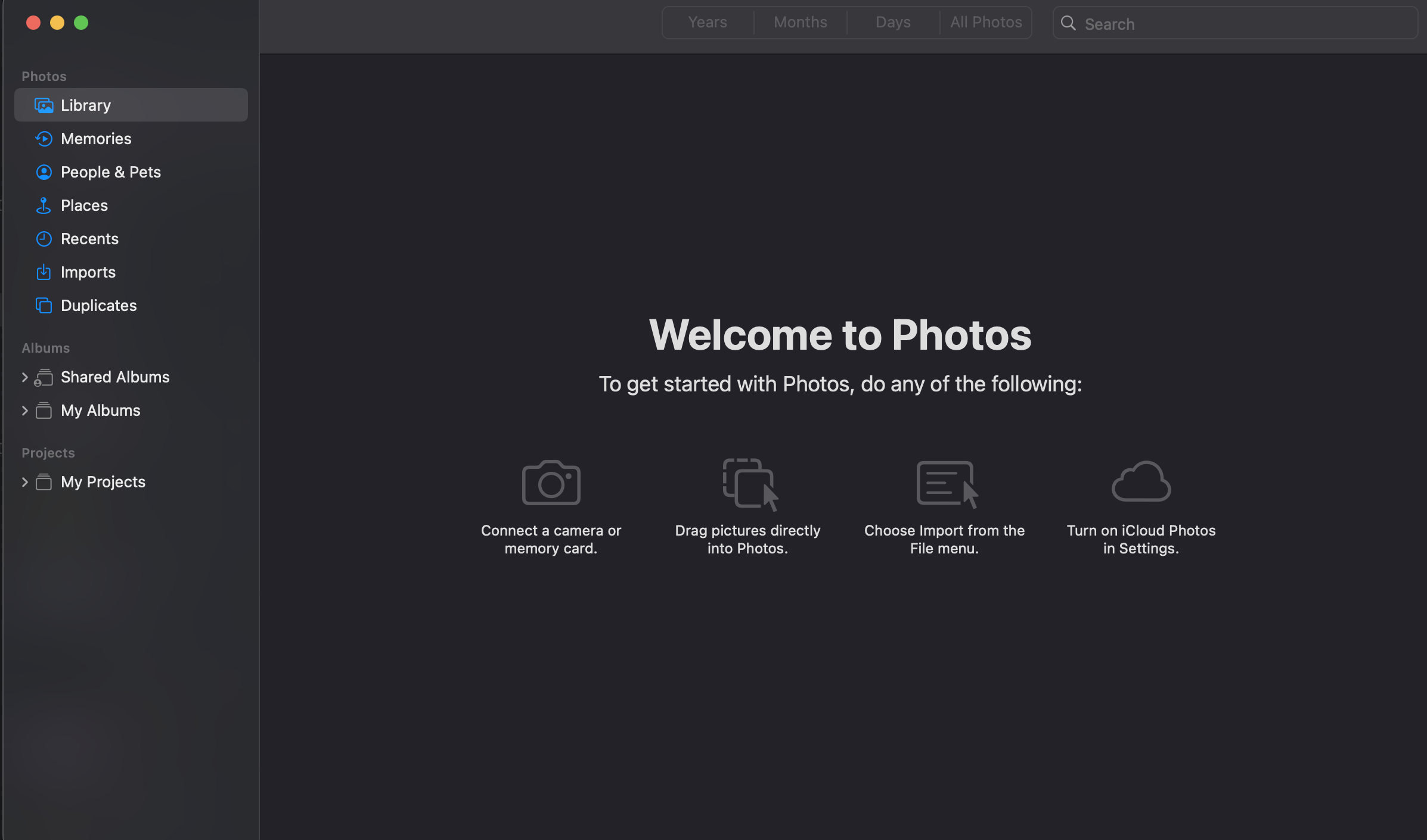Select the Recents sidebar icon
The width and height of the screenshot is (1427, 840).
(x=43, y=238)
